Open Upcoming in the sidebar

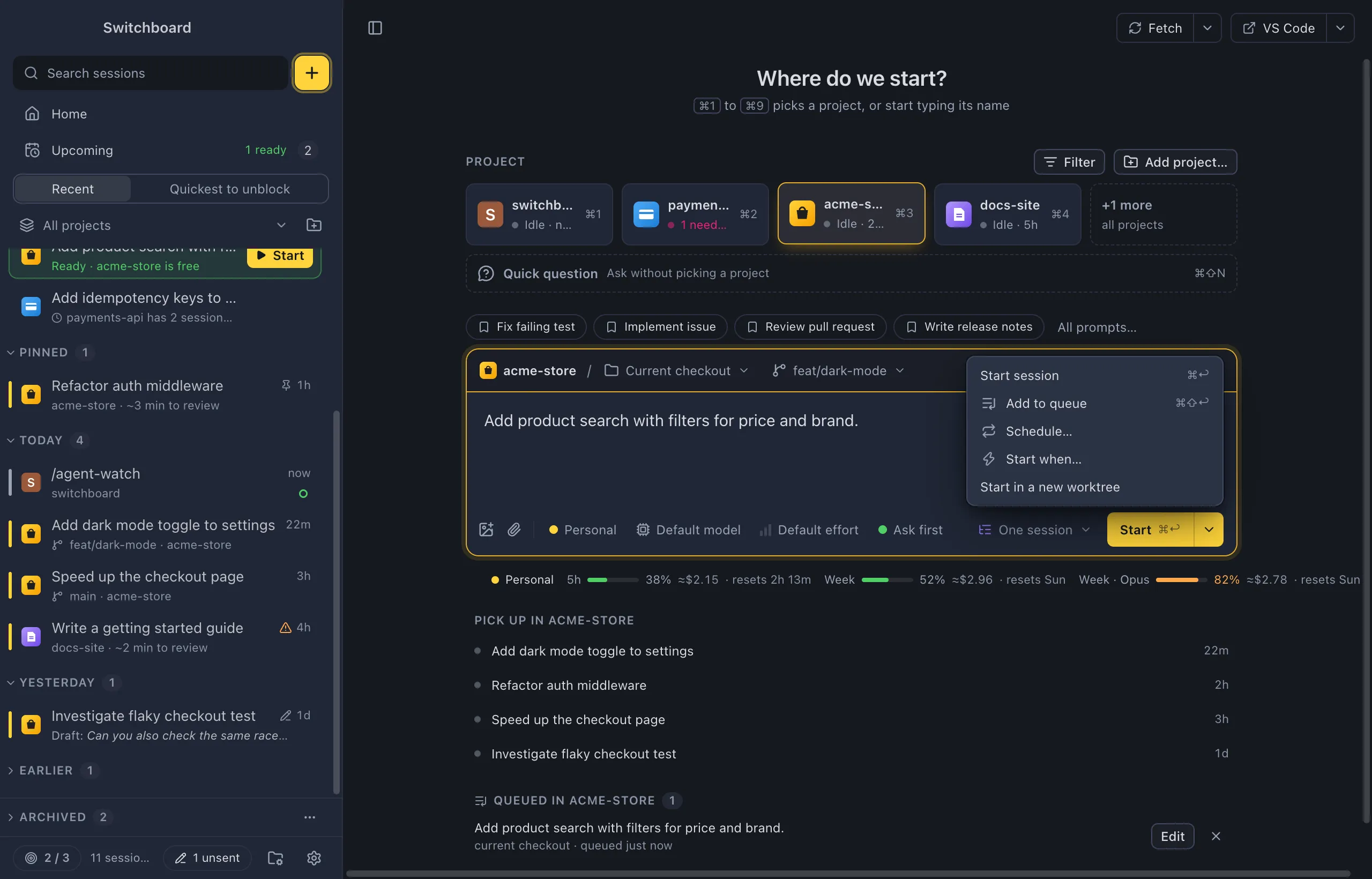click(x=171, y=150)
